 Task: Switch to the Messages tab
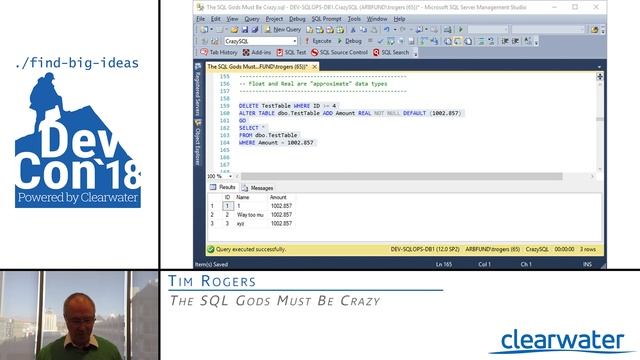(x=258, y=188)
